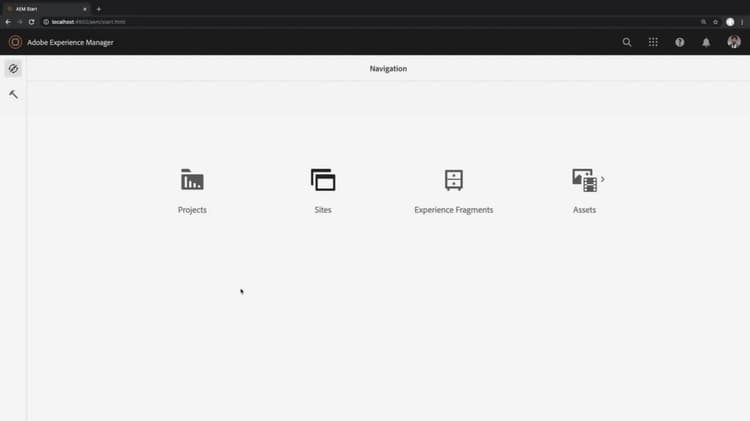Click the Adobe Experience Manager logo
The width and height of the screenshot is (750, 421).
(x=15, y=42)
